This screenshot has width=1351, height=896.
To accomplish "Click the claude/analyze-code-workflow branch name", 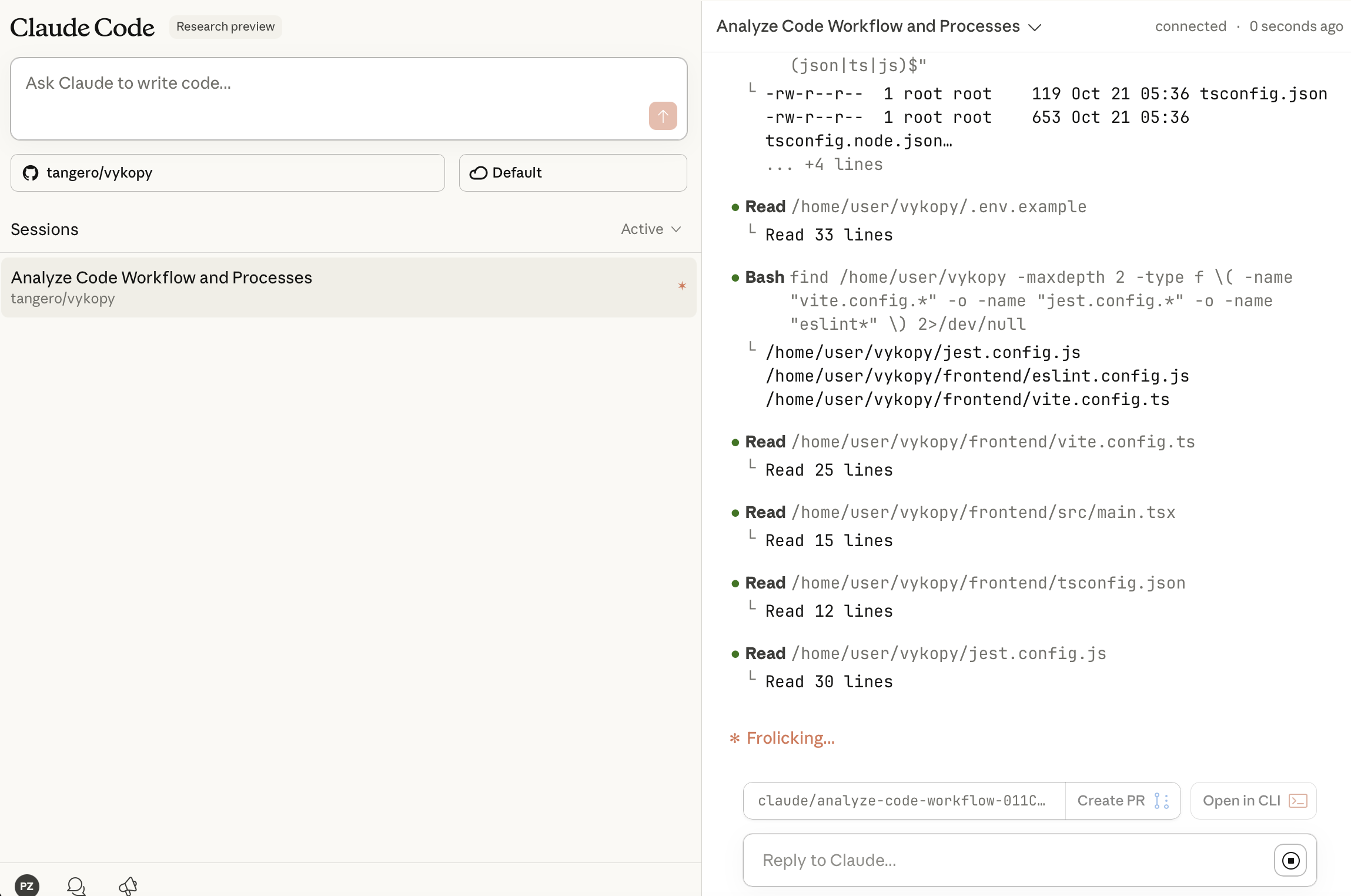I will 901,801.
